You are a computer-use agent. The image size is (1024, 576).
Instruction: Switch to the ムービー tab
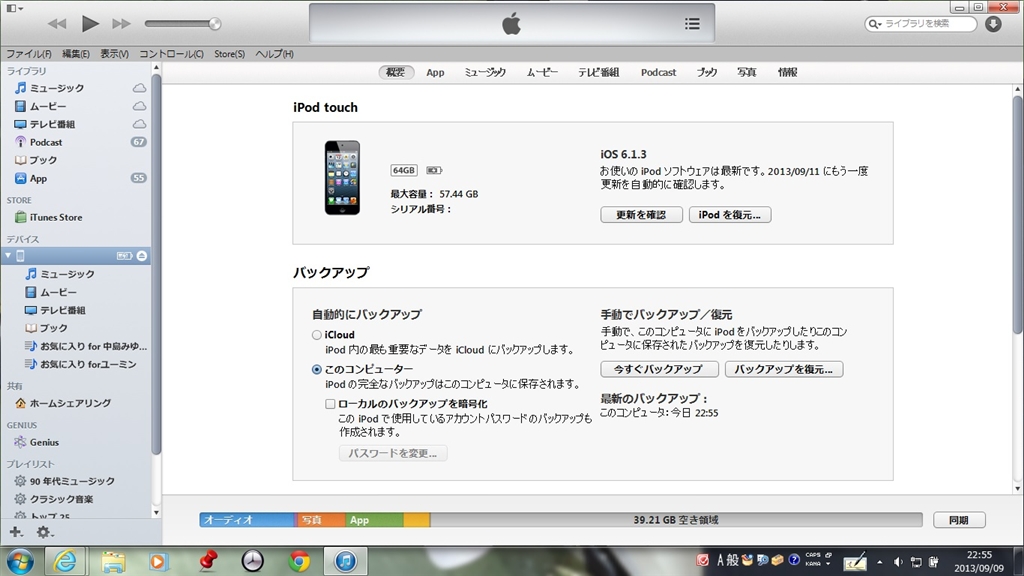click(542, 72)
